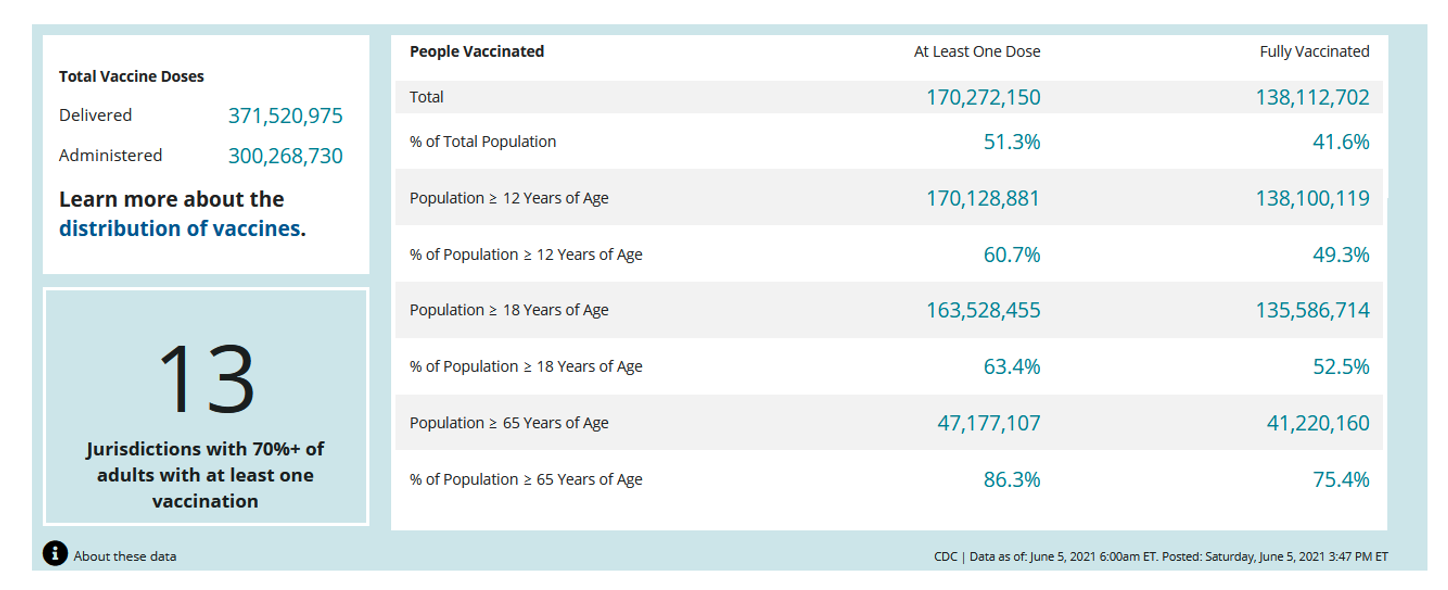Click the At Least One Dose column header

977,52
